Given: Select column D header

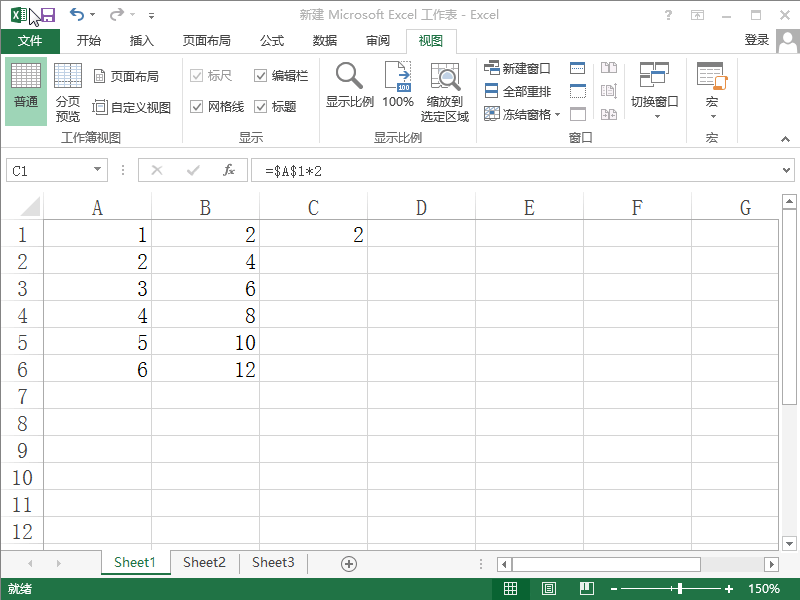Looking at the screenshot, I should pos(421,207).
